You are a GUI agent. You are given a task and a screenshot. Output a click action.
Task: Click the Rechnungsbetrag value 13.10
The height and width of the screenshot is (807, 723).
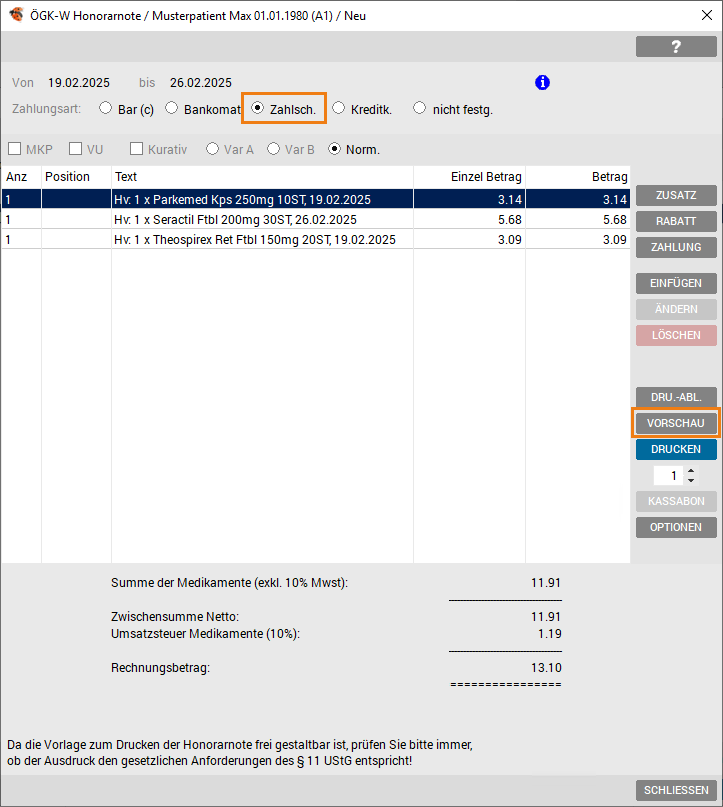pyautogui.click(x=546, y=668)
